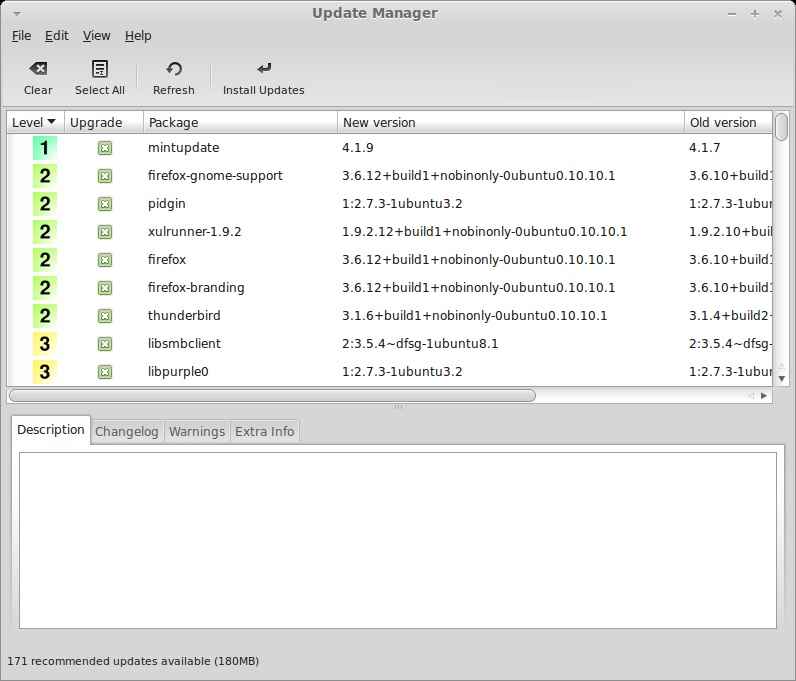The height and width of the screenshot is (681, 796).
Task: Select the firefox-branding package name
Action: pyautogui.click(x=196, y=287)
